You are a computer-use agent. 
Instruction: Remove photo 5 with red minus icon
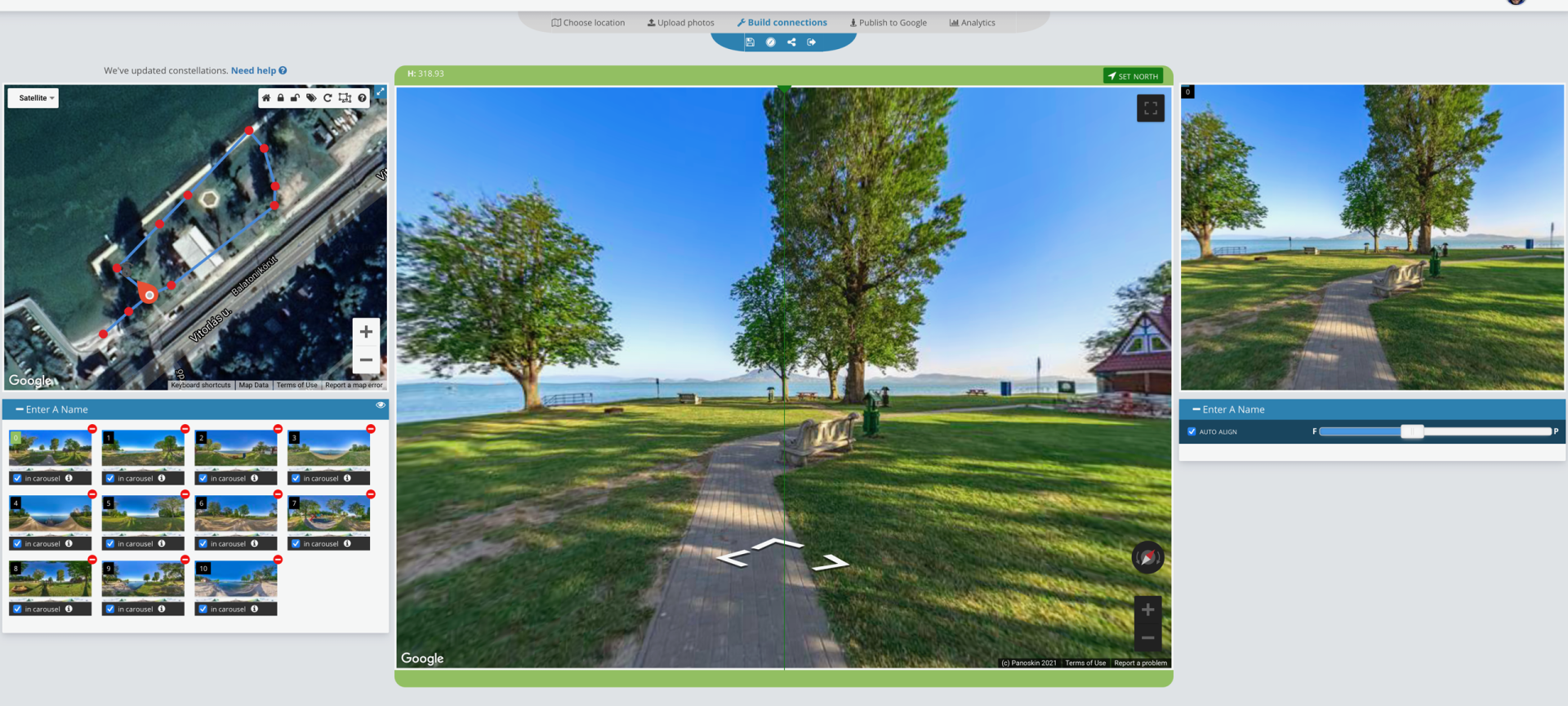pyautogui.click(x=185, y=494)
